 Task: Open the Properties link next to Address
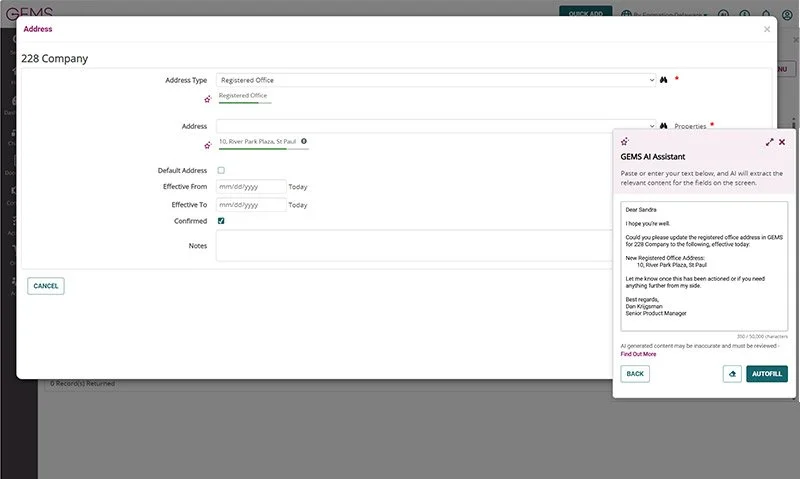[x=690, y=127]
